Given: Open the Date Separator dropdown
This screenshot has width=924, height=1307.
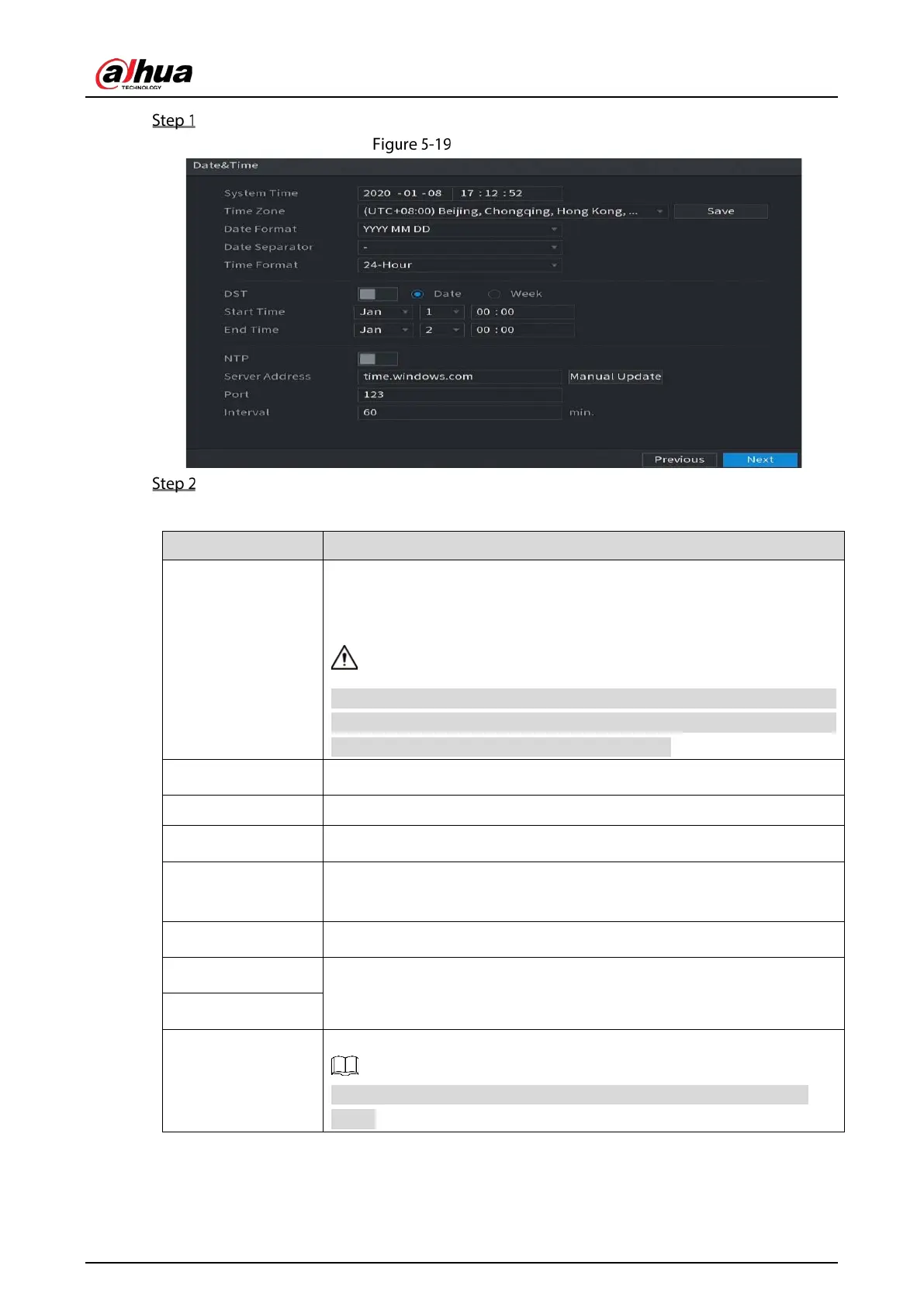Looking at the screenshot, I should coord(459,247).
